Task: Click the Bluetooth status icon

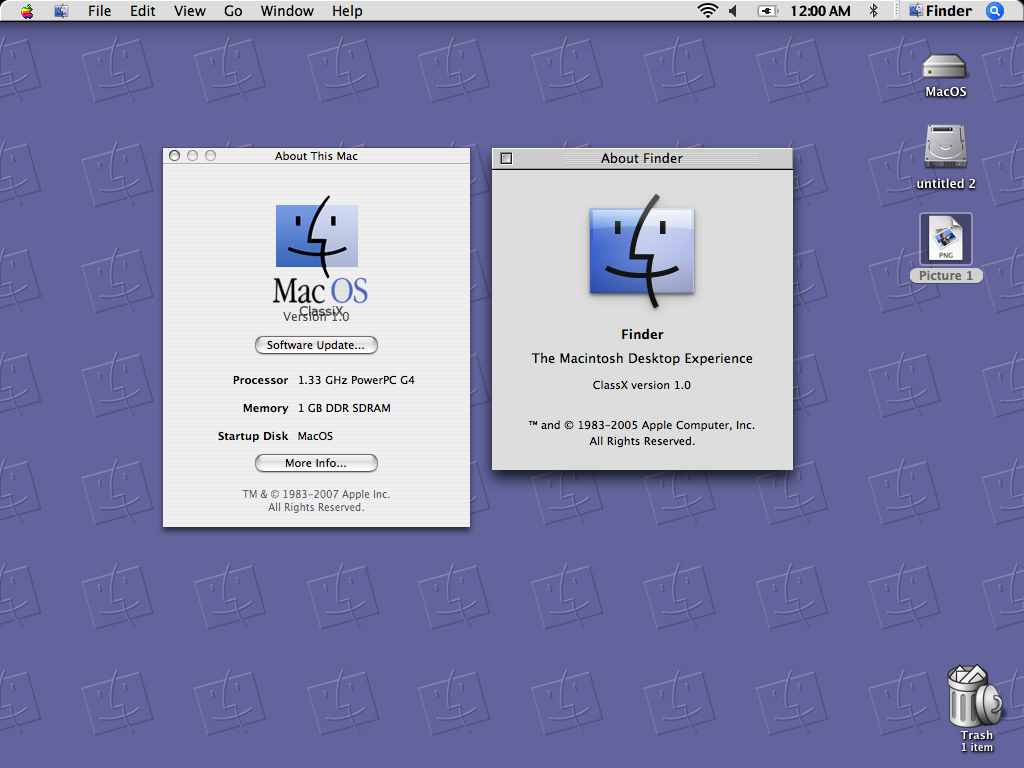Action: 873,11
